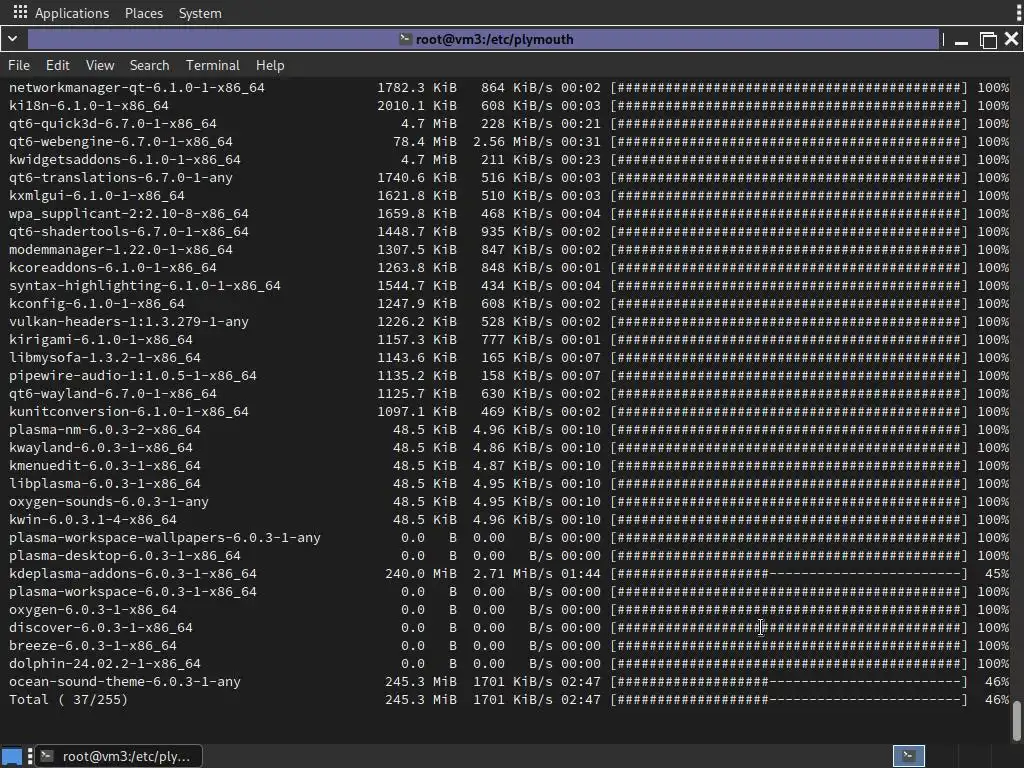Image resolution: width=1024 pixels, height=768 pixels.
Task: Click the modemmanager-1.22.0-1-x86_64 text
Action: click(x=121, y=249)
